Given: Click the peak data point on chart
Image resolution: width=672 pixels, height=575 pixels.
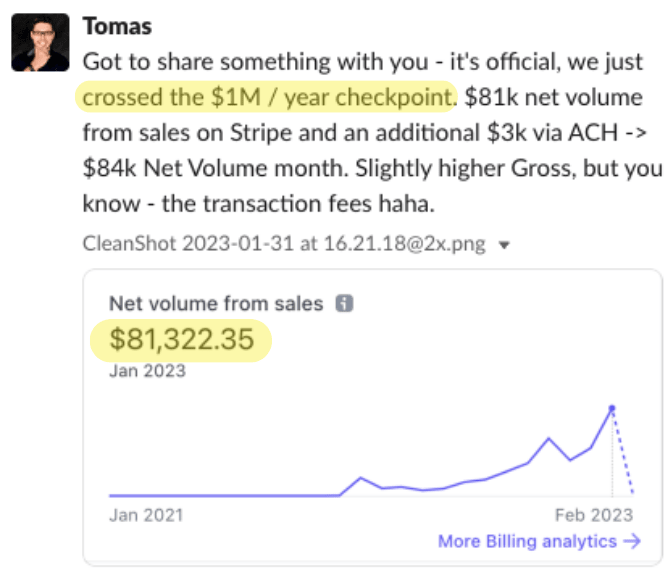Looking at the screenshot, I should pyautogui.click(x=612, y=408).
